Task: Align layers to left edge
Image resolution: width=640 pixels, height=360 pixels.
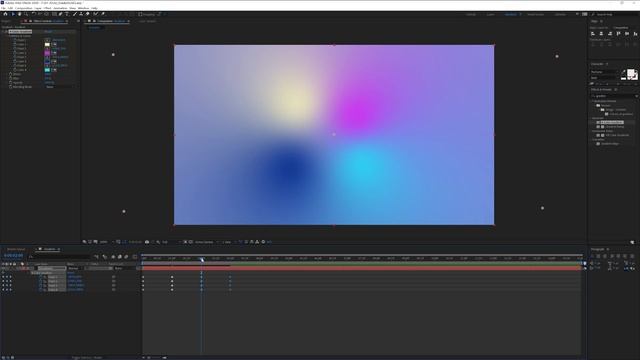Action: point(593,33)
